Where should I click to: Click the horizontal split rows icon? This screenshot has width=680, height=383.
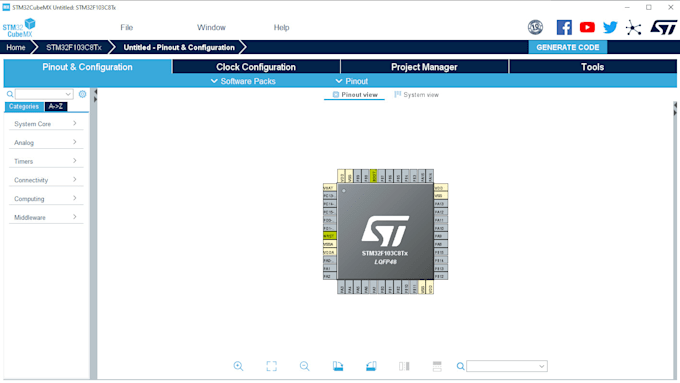pos(437,366)
